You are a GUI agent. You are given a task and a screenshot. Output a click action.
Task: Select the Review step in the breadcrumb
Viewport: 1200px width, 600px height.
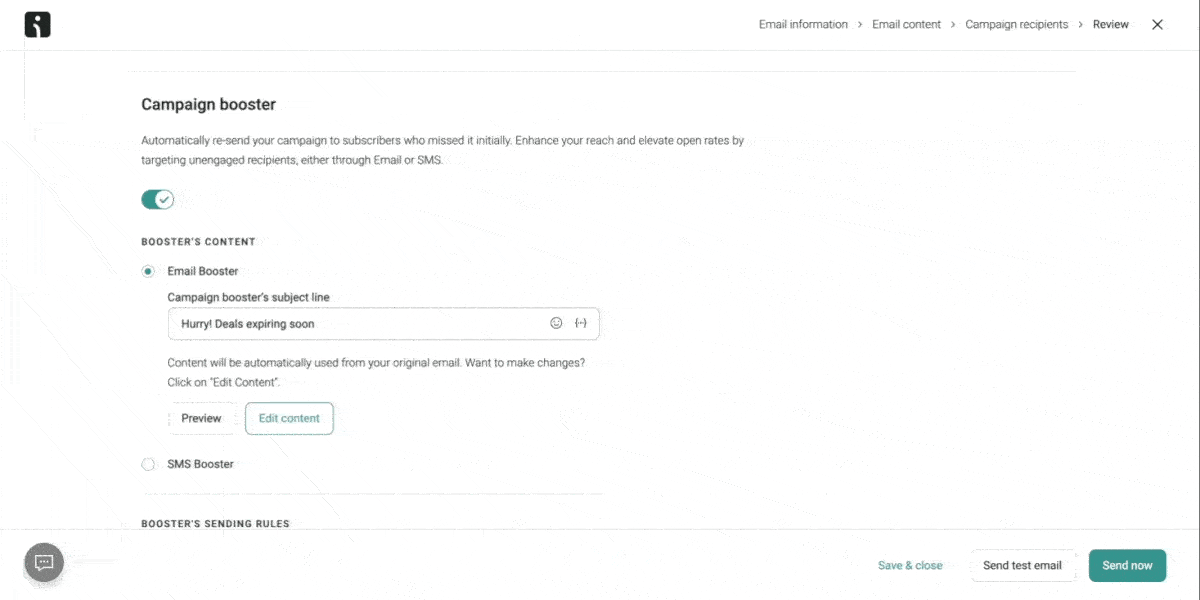1110,25
